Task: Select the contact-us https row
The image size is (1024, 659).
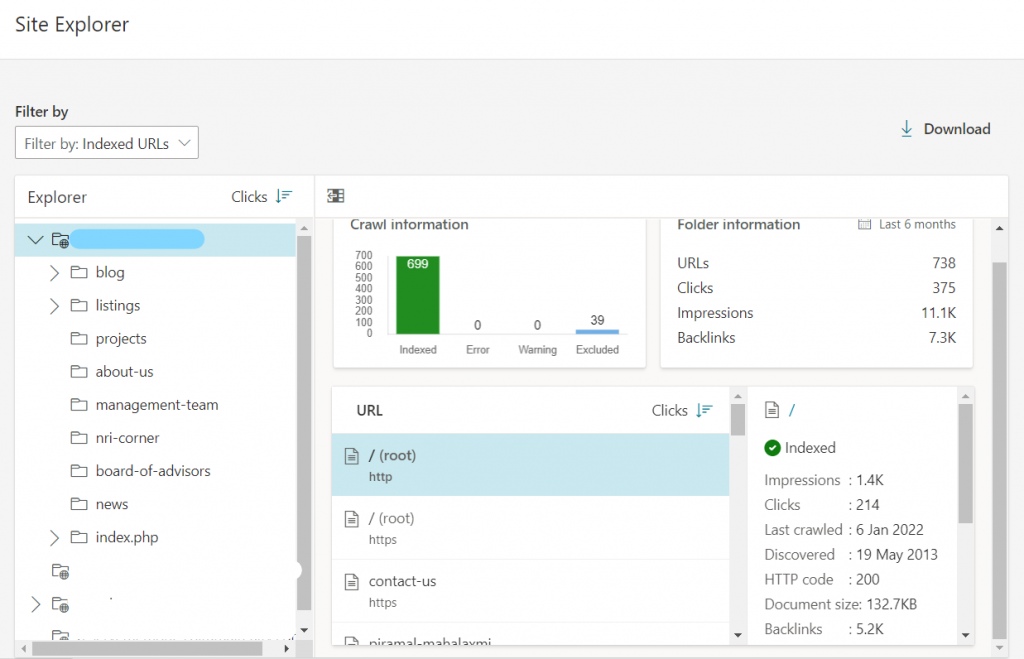Action: pos(530,591)
